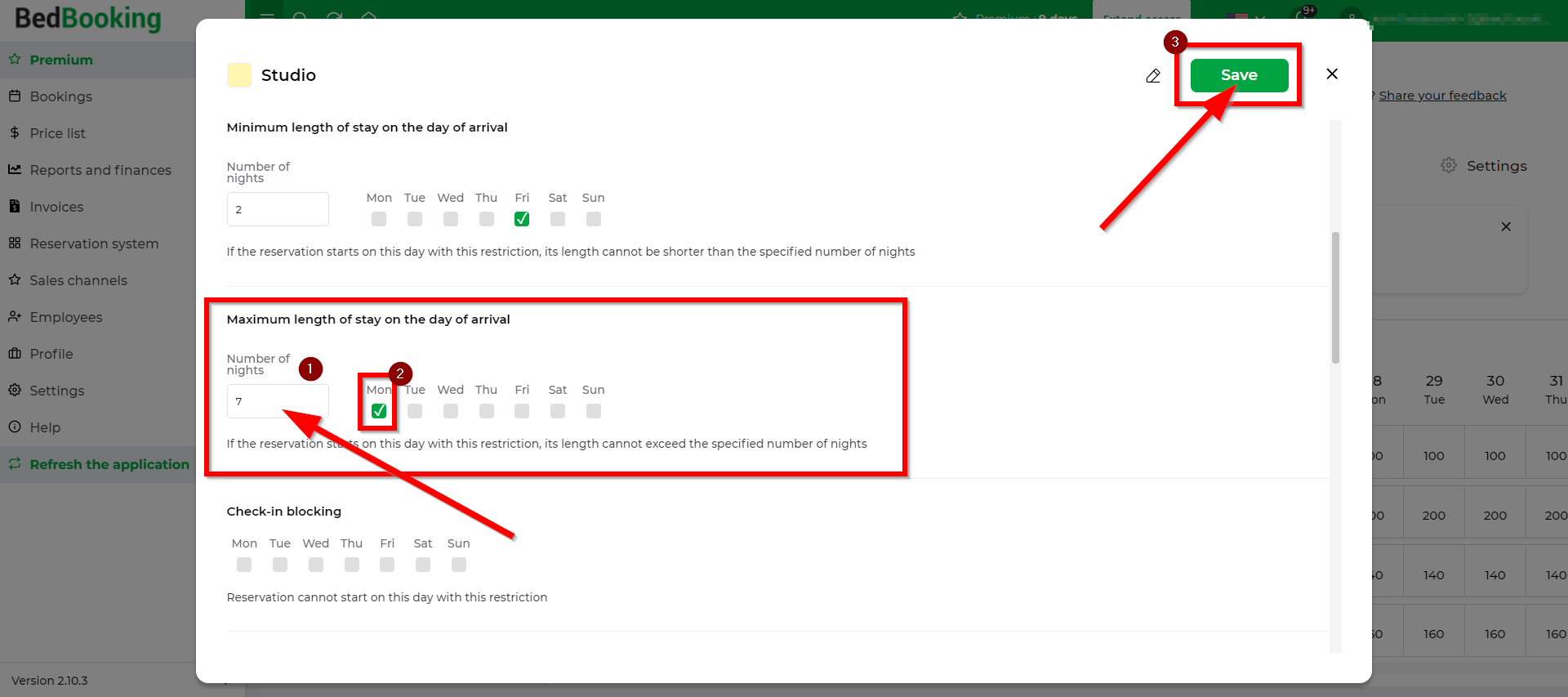Tick Sat under Minimum length of stay
The width and height of the screenshot is (1568, 697).
(x=558, y=219)
